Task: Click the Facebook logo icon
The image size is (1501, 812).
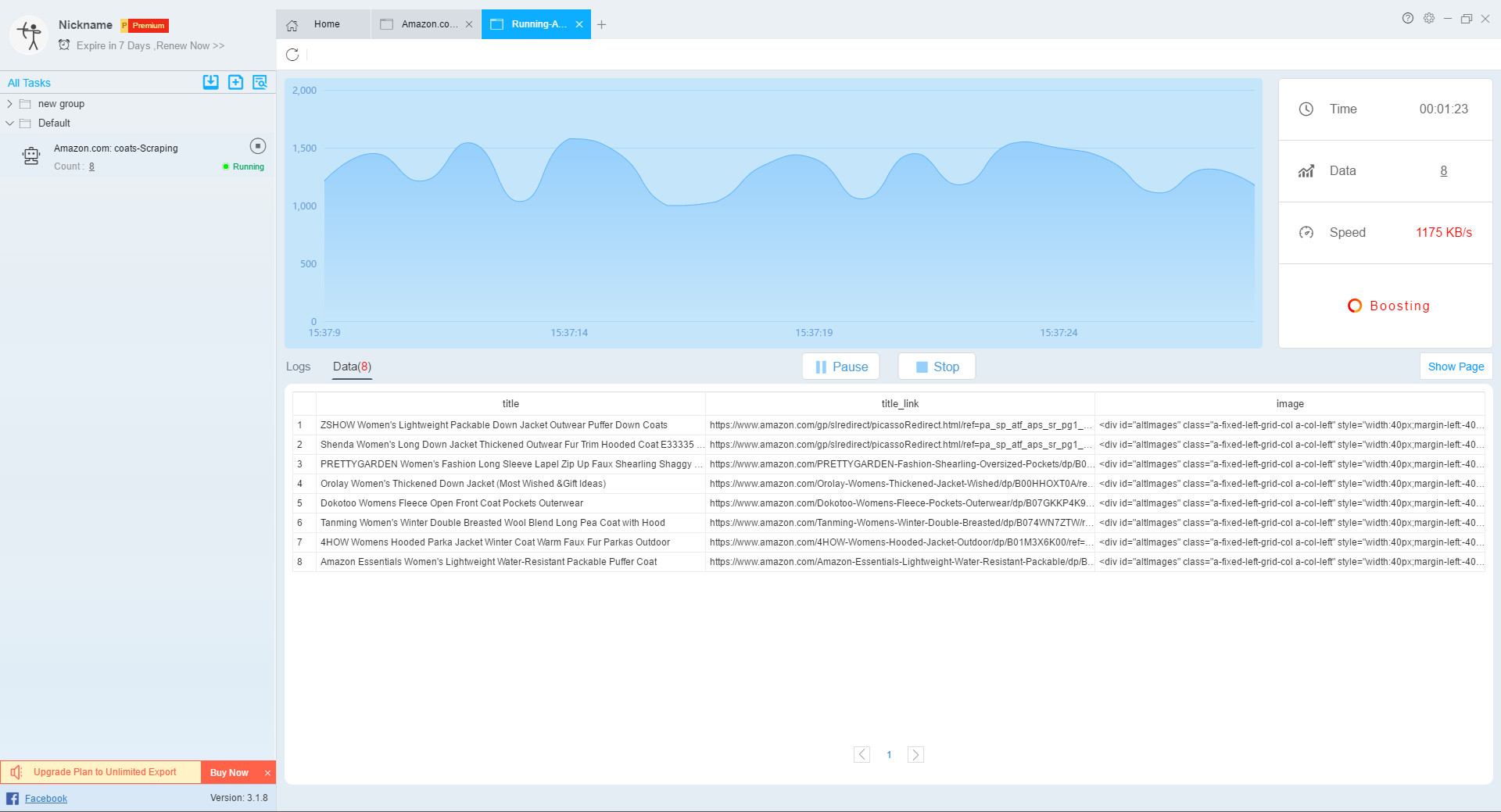Action: click(x=13, y=799)
